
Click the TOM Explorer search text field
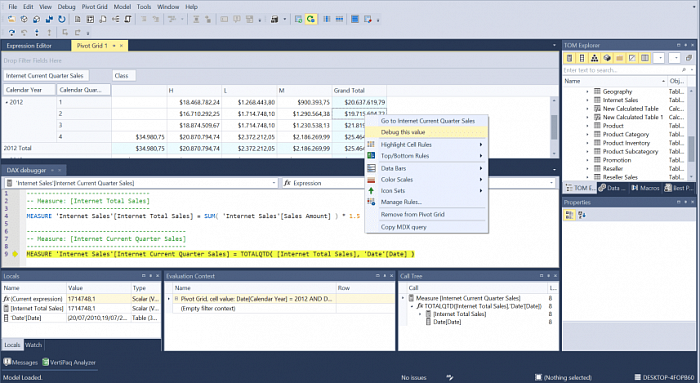pyautogui.click(x=621, y=70)
